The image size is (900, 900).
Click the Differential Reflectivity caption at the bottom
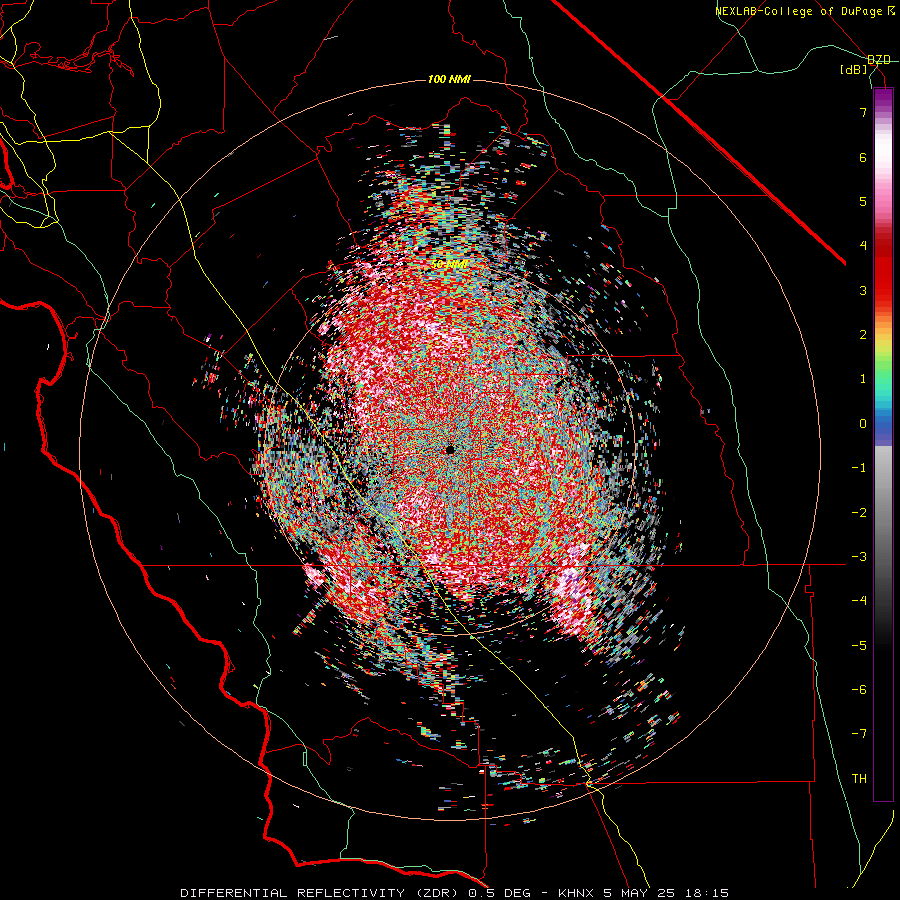454,893
